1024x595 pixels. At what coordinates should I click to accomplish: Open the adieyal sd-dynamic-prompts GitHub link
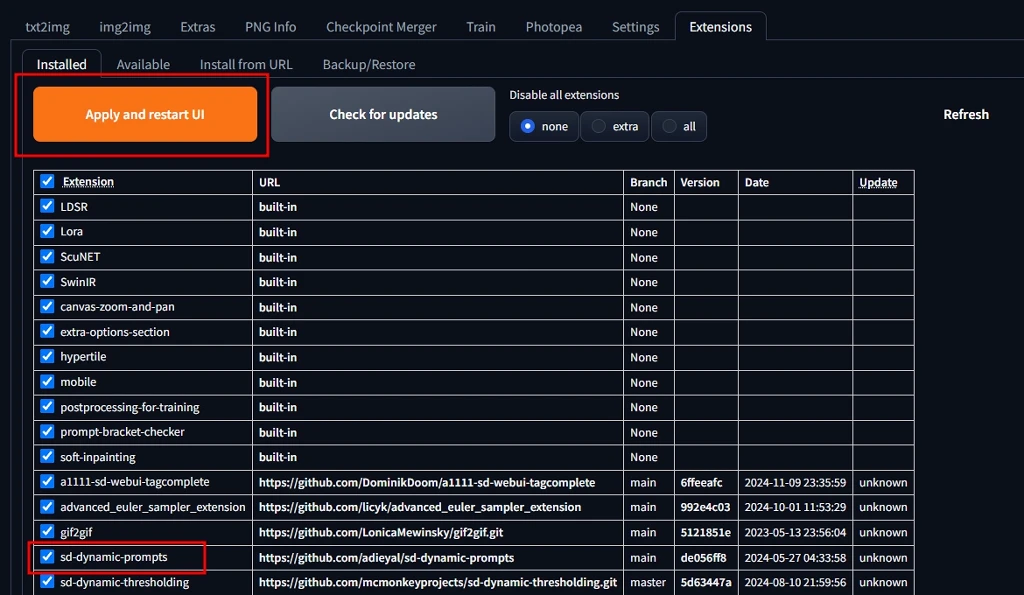coord(387,558)
